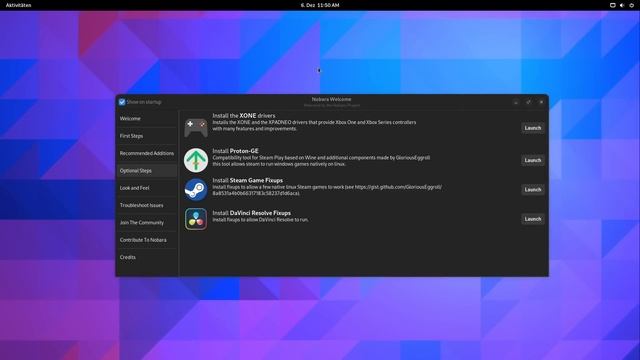
Task: Toggle the Show on startup checkbox
Action: click(x=122, y=102)
